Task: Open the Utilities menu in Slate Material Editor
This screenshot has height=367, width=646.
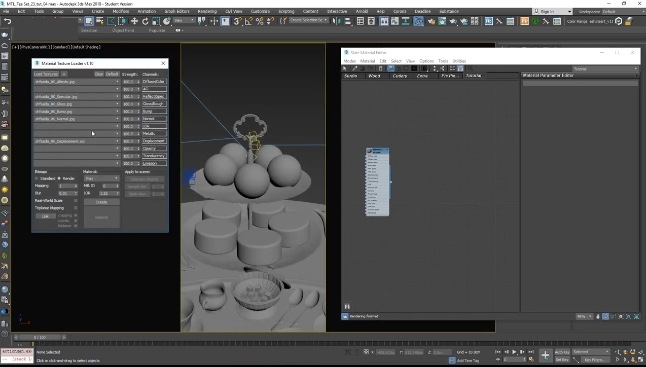Action: (459, 61)
